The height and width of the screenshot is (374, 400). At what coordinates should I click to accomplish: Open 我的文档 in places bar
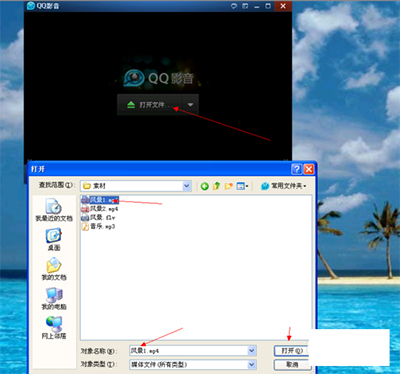coord(54,269)
